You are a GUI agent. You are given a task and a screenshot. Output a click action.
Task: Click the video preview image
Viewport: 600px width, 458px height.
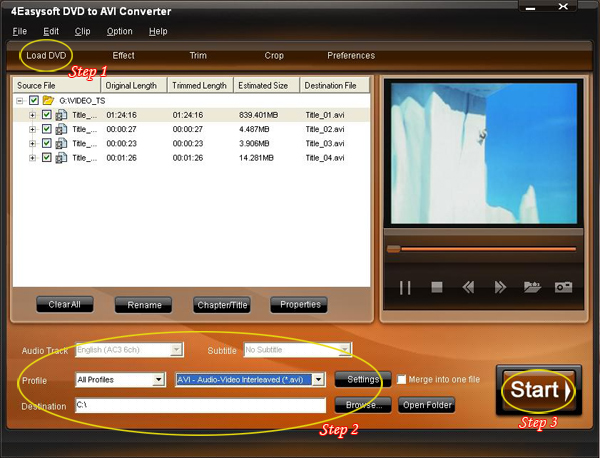(x=484, y=153)
